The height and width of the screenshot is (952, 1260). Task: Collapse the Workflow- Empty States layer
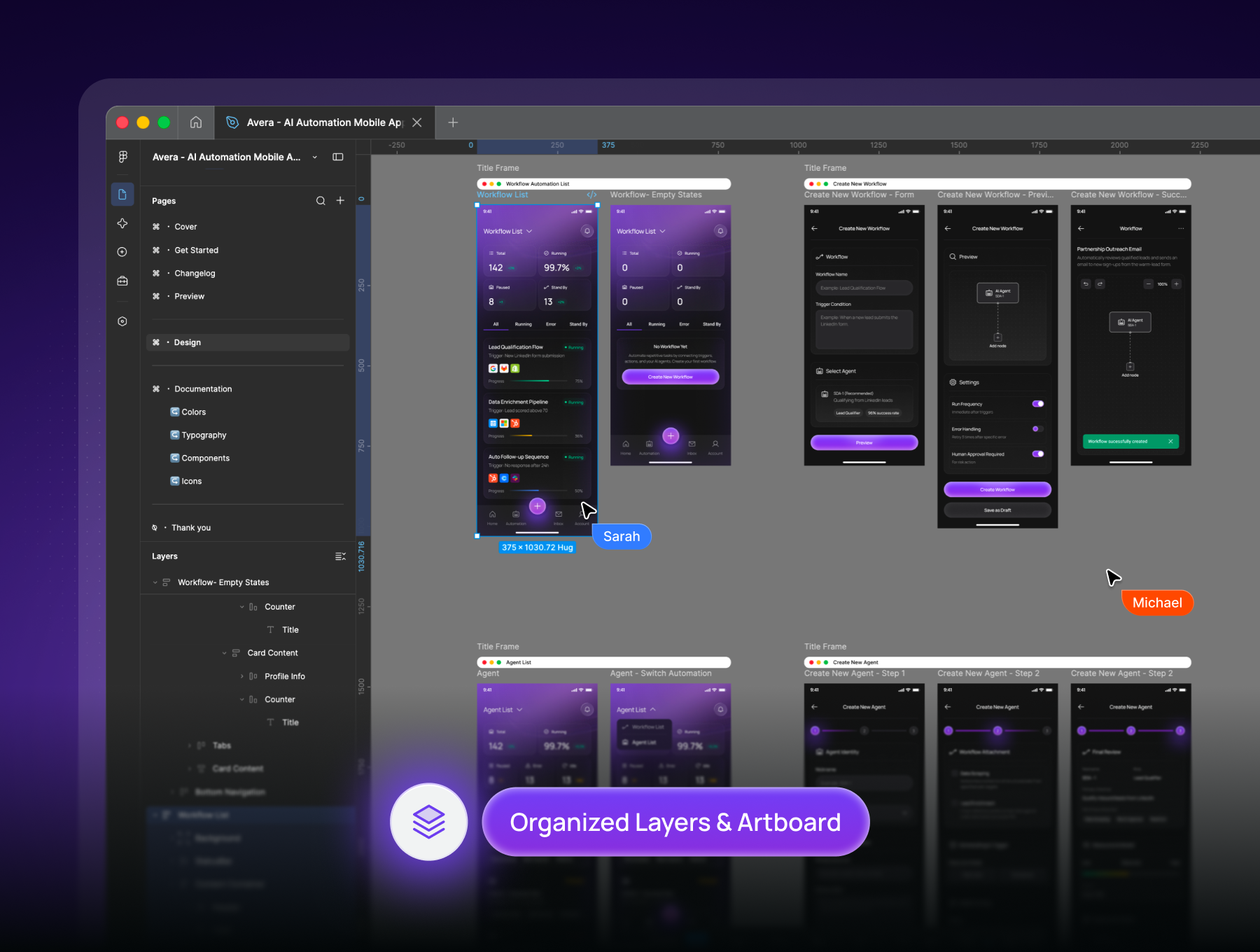pyautogui.click(x=155, y=582)
